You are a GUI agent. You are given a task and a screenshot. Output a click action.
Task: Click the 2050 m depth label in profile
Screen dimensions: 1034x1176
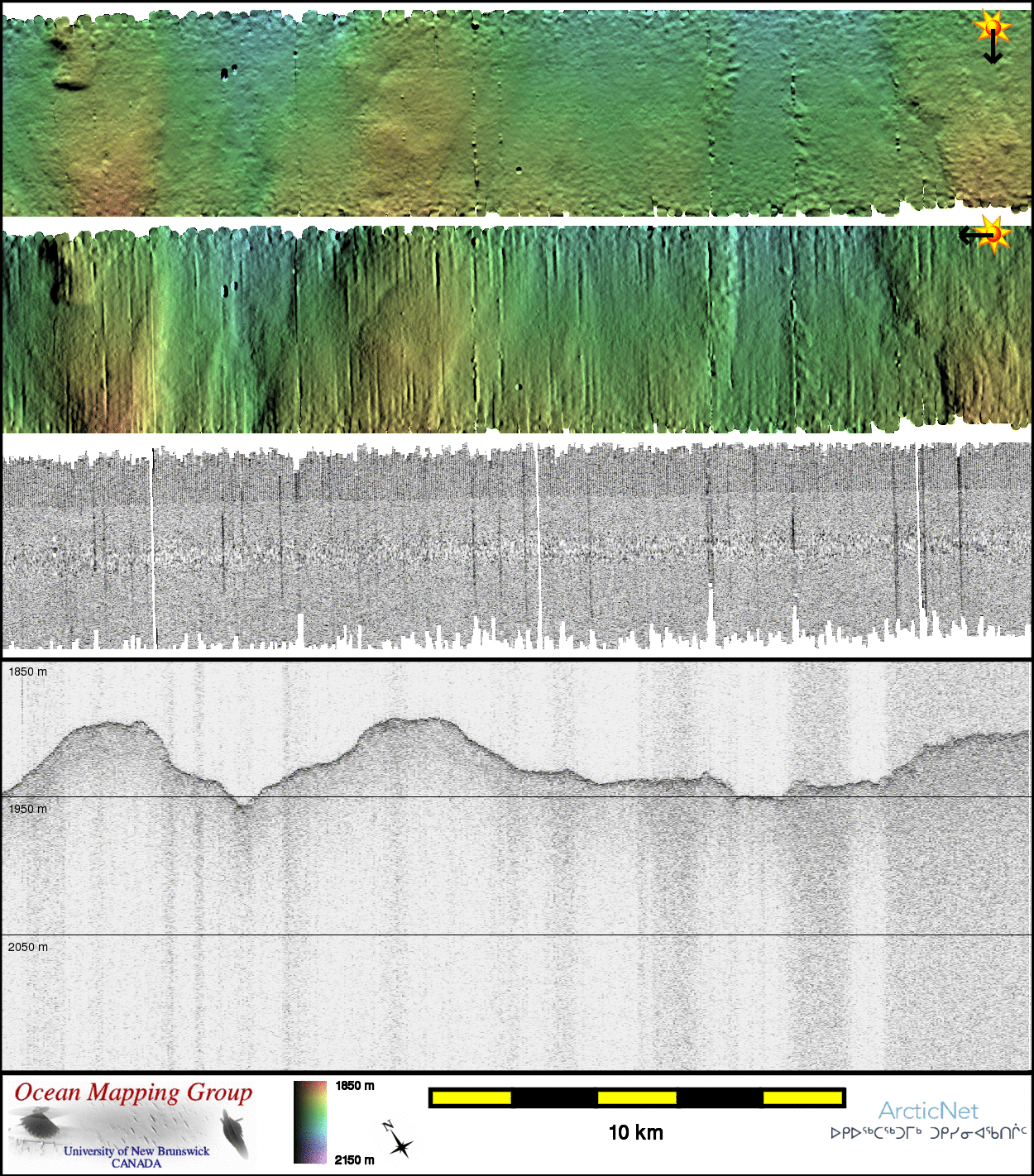pos(28,947)
